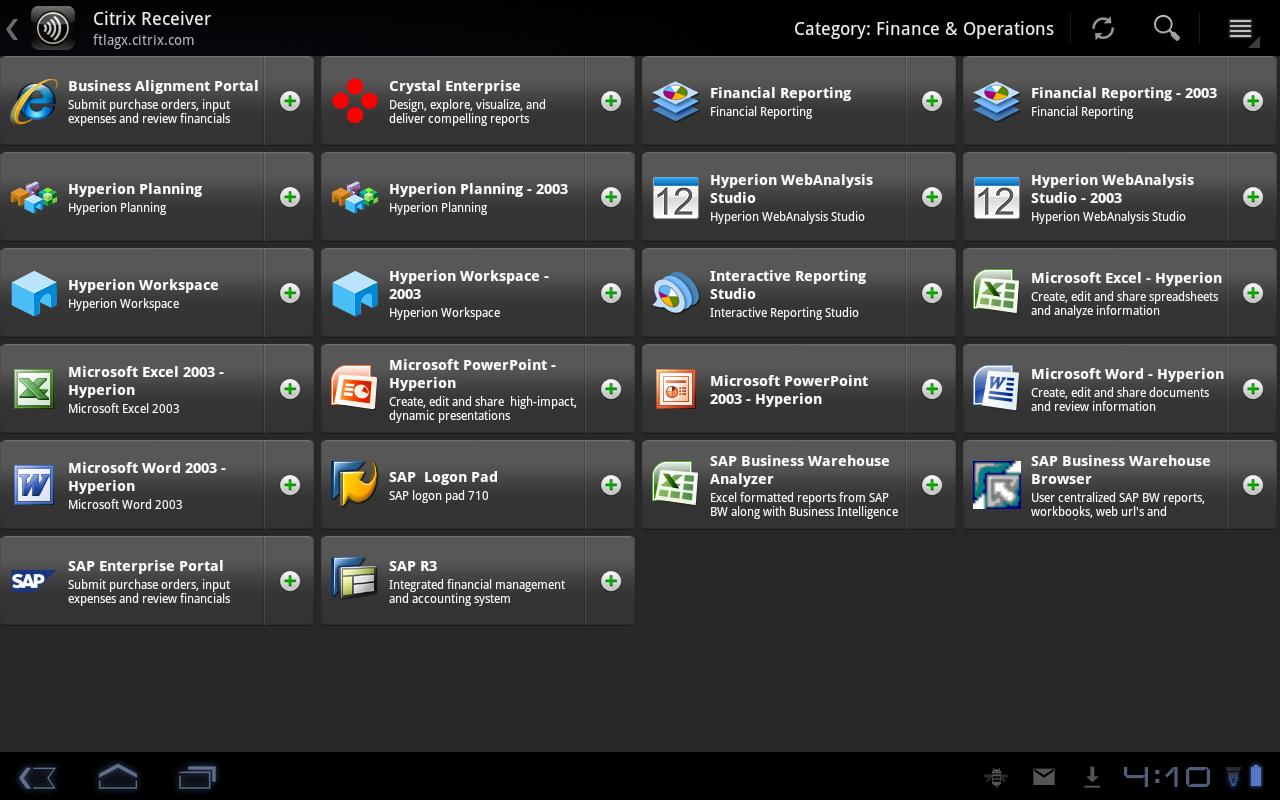
Task: Add Interactive Reporting Studio with its plus
Action: tap(932, 293)
